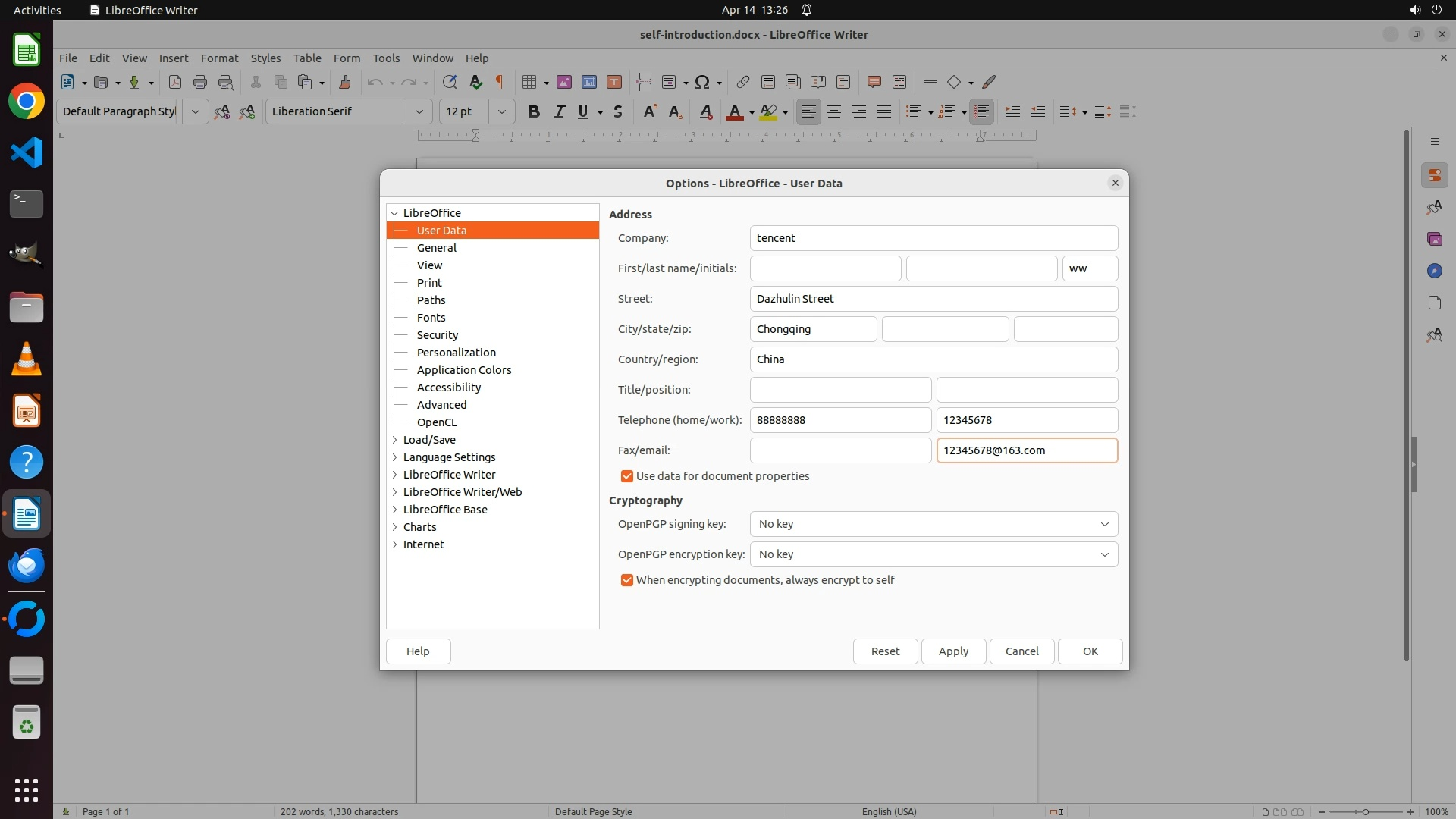
Task: Click the OK button
Action: pyautogui.click(x=1090, y=651)
